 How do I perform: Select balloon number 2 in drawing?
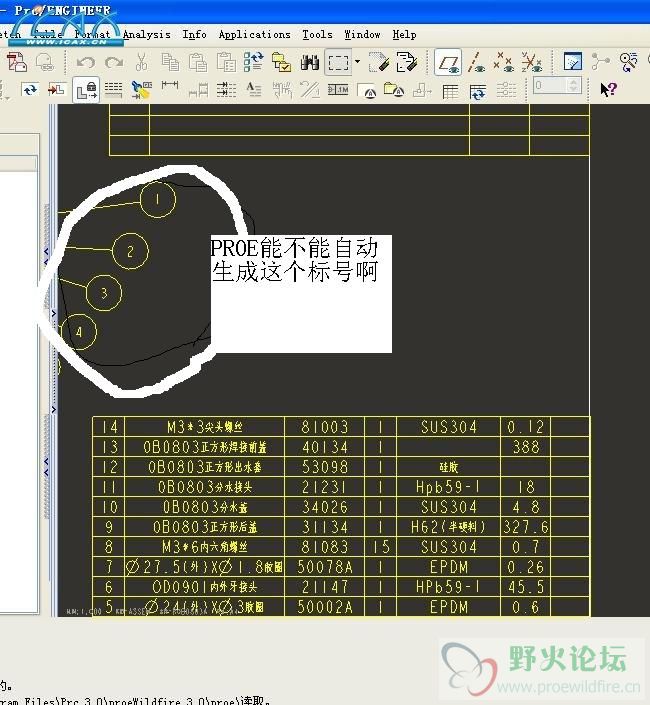(130, 251)
